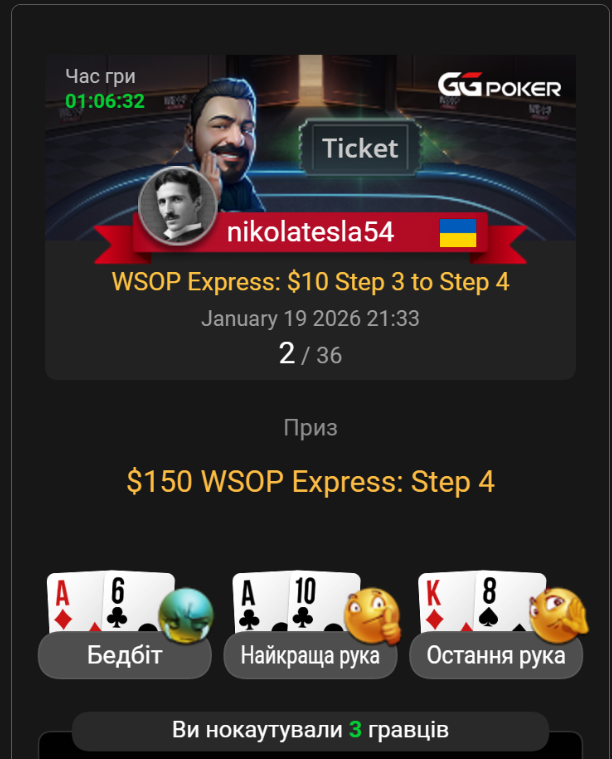Open the Nikola Tesla profile avatar
The height and width of the screenshot is (759, 612).
178,205
